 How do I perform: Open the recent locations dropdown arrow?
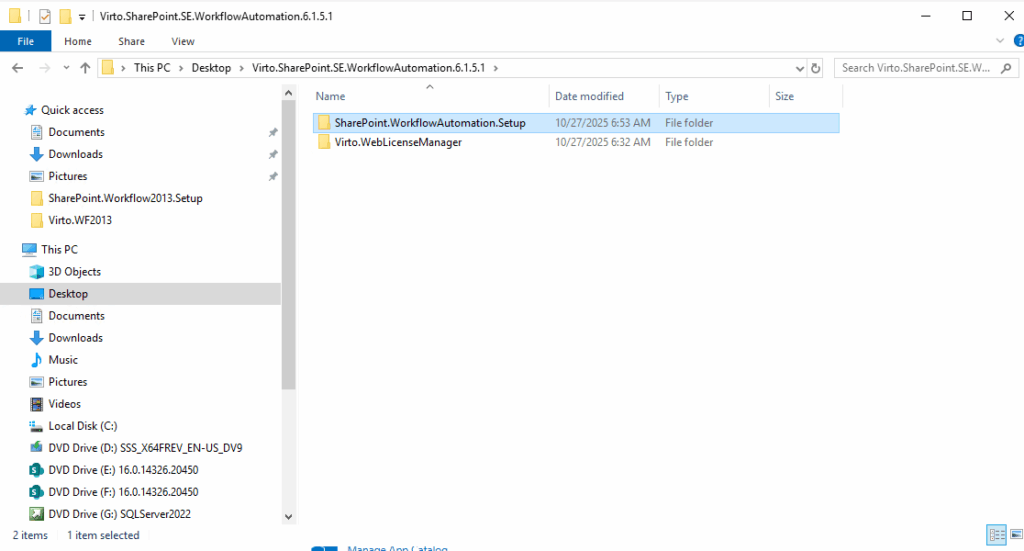click(66, 68)
